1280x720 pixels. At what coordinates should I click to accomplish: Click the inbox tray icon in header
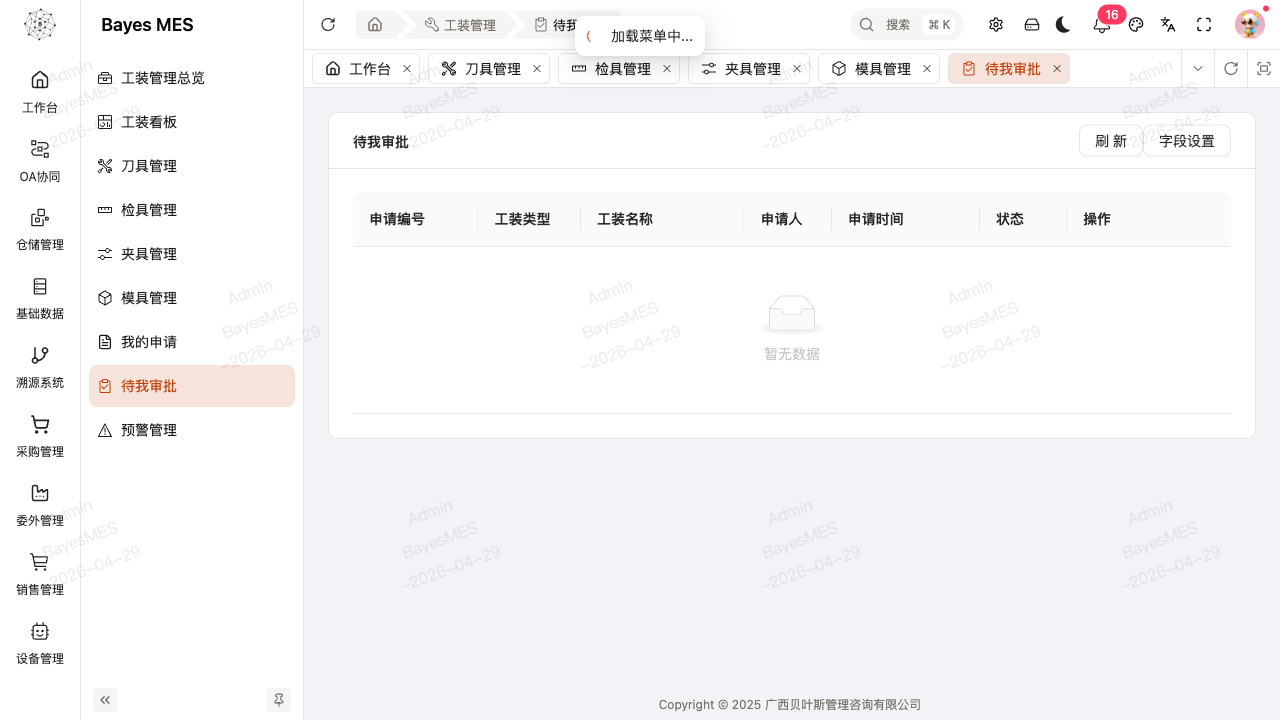[x=1032, y=25]
